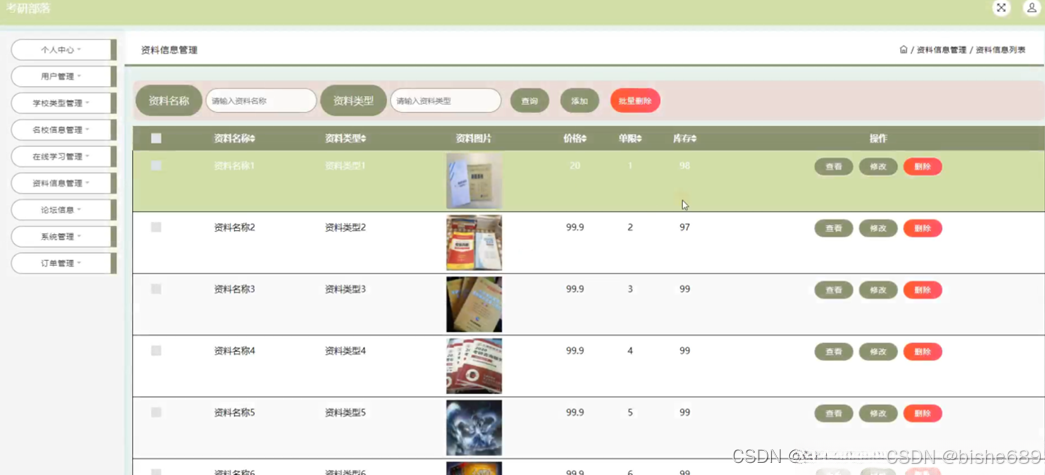The width and height of the screenshot is (1045, 475).
Task: Click the 资料类型4 cell
Action: point(345,350)
